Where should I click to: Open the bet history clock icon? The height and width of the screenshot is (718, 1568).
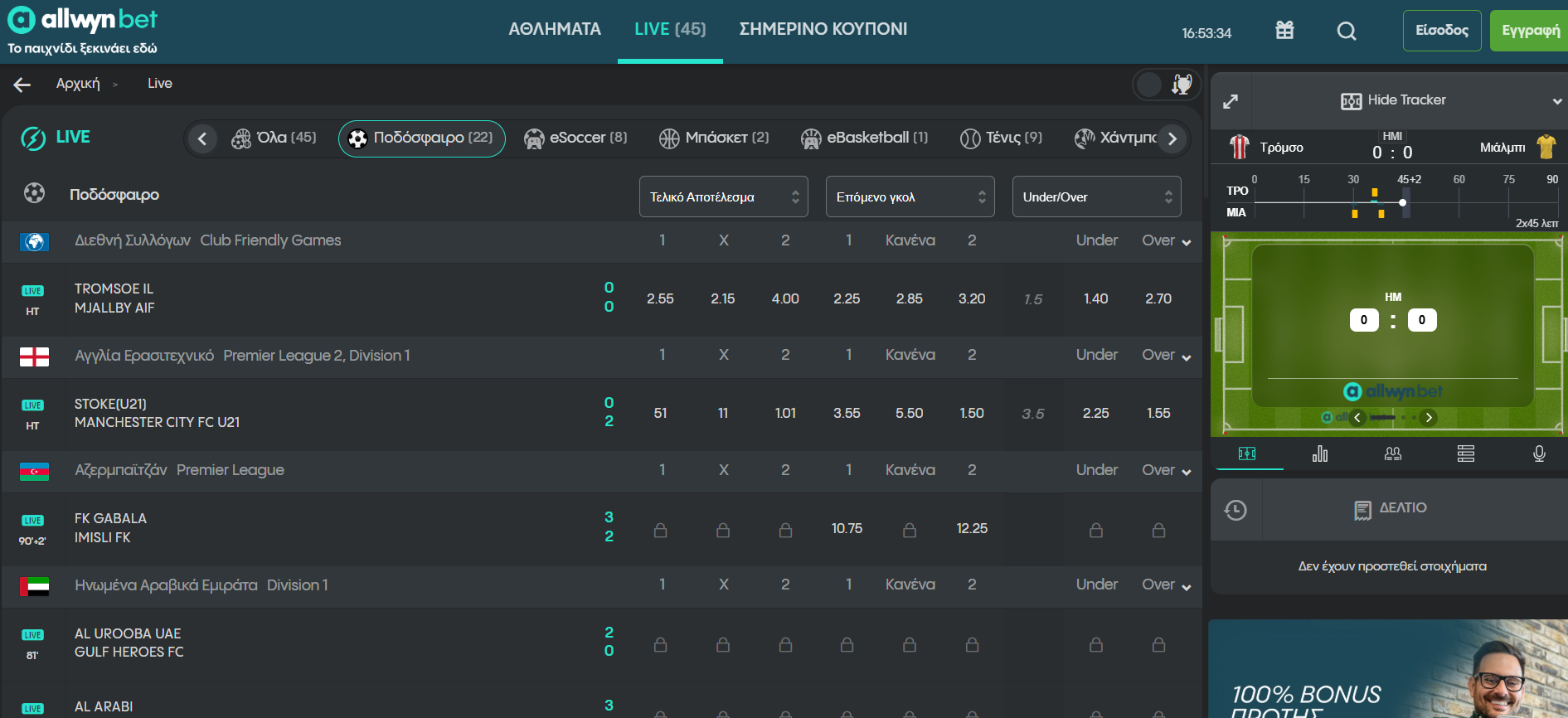pyautogui.click(x=1235, y=510)
